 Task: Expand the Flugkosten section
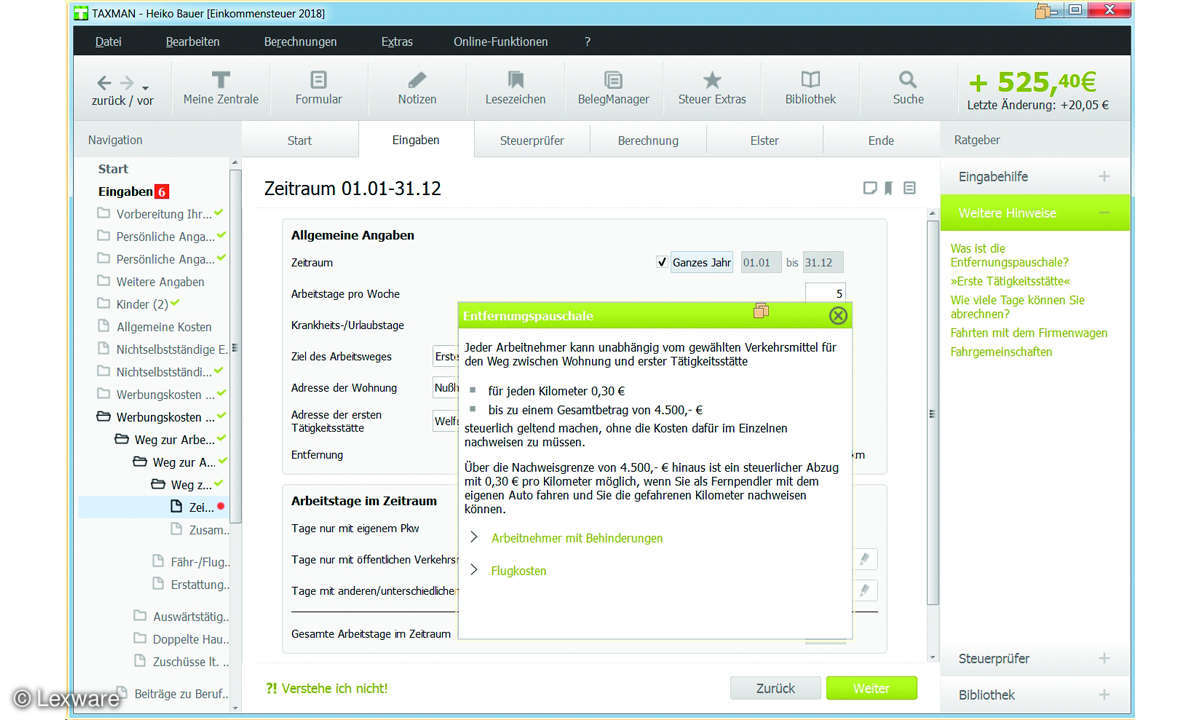[x=474, y=571]
